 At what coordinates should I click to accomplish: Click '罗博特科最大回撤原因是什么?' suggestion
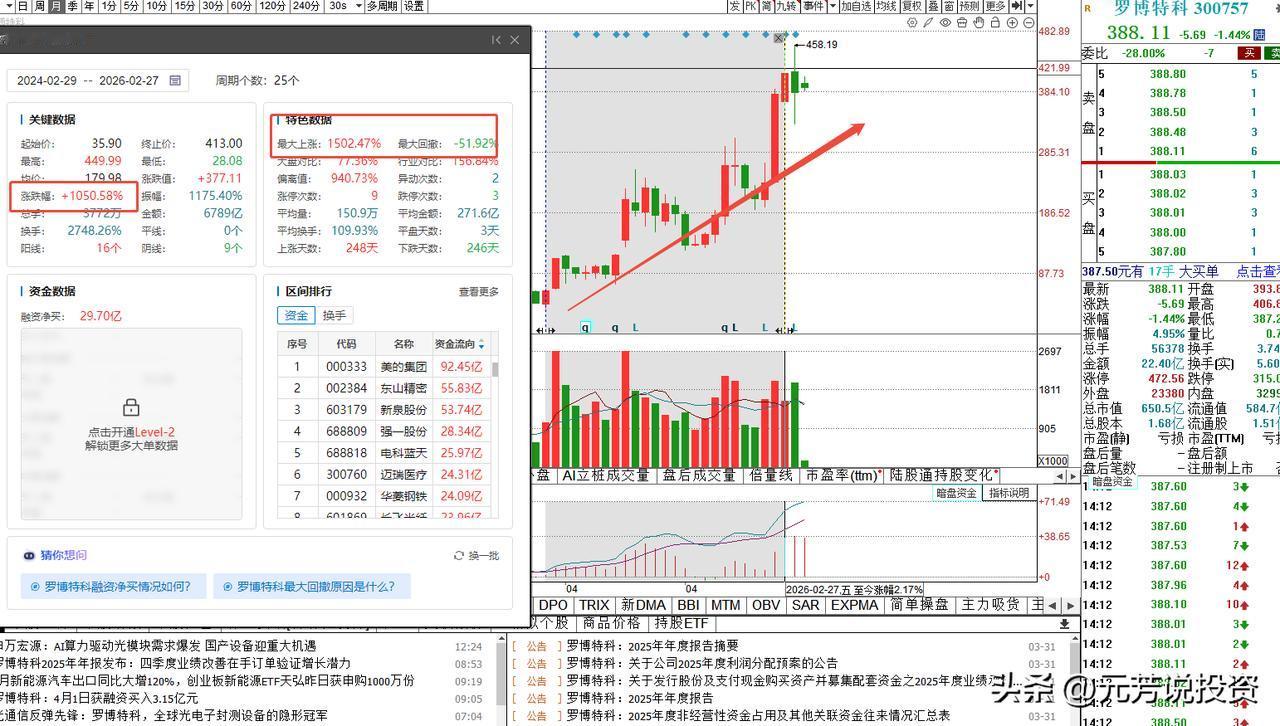coord(312,587)
